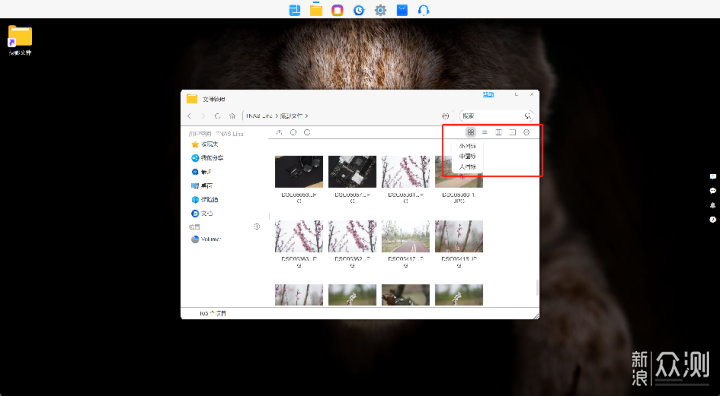
Task: Refresh the folder with the navigation reload icon
Action: [218, 116]
